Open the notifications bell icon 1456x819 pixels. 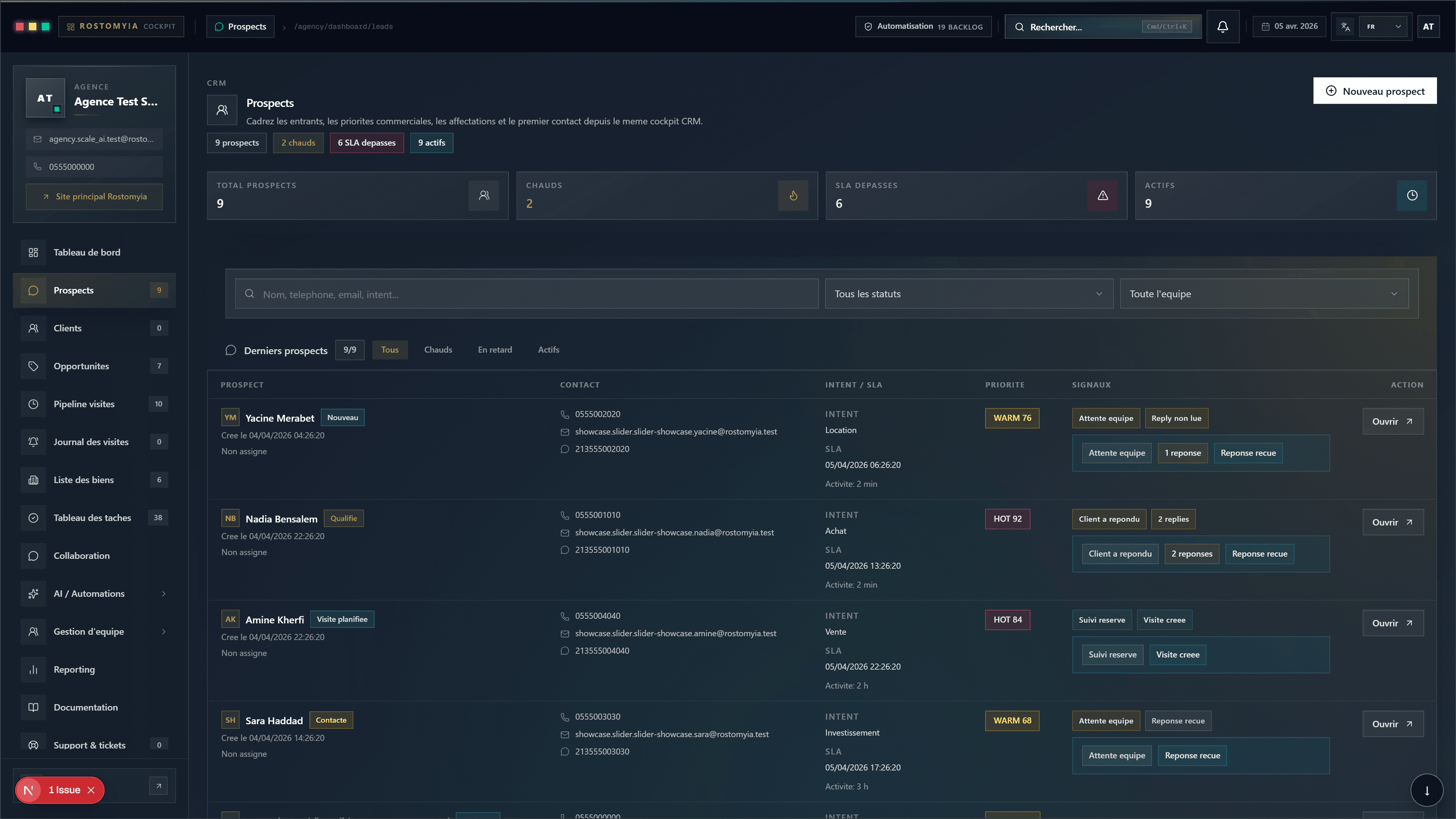1223,26
